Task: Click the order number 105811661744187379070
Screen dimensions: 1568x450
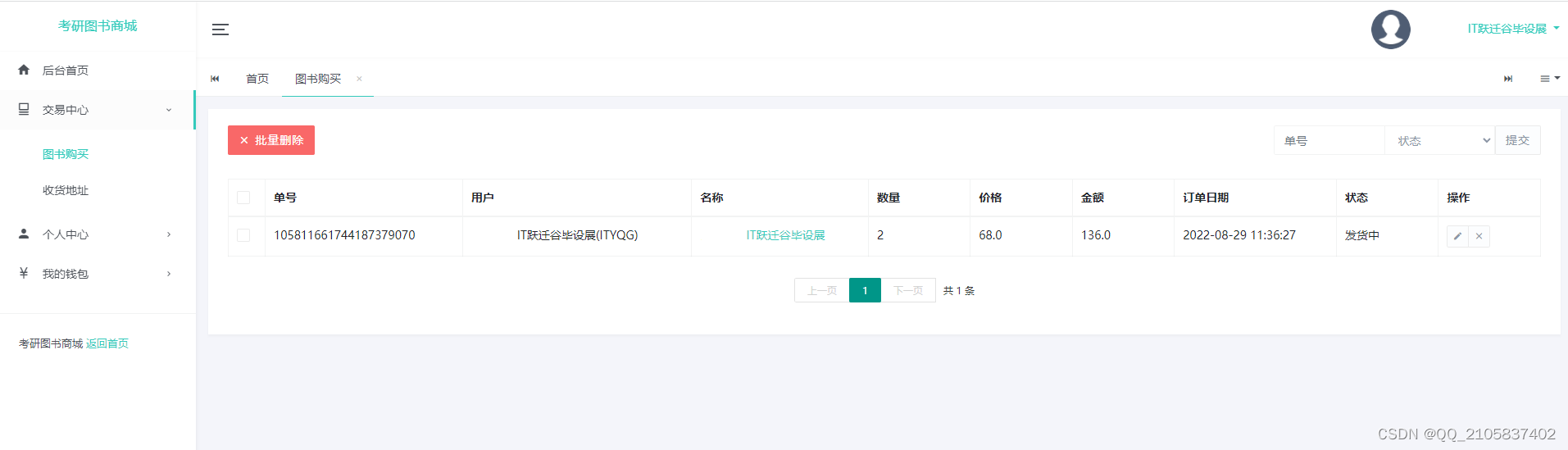Action: coord(344,235)
